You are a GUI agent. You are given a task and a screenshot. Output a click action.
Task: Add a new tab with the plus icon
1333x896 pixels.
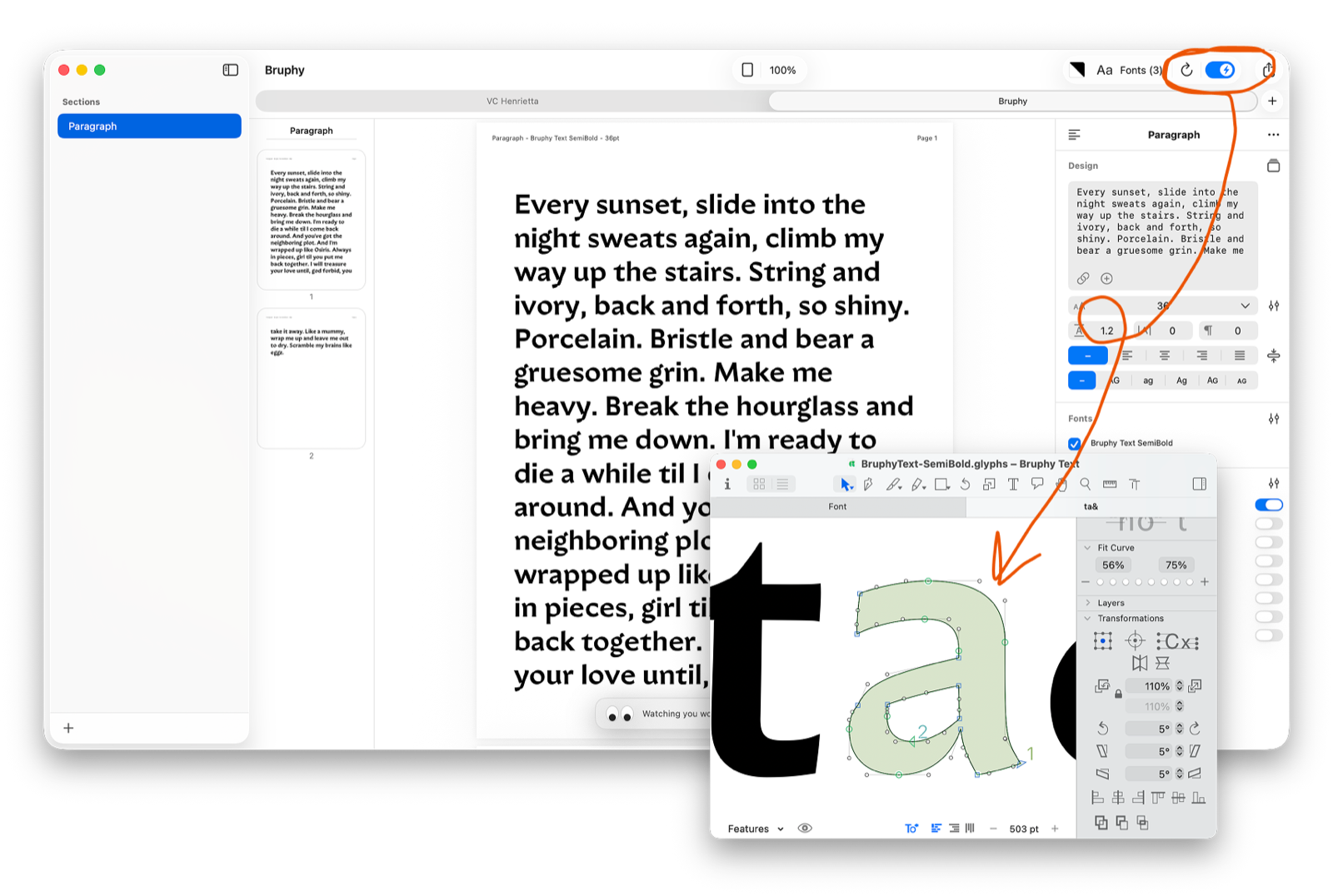tap(1272, 101)
